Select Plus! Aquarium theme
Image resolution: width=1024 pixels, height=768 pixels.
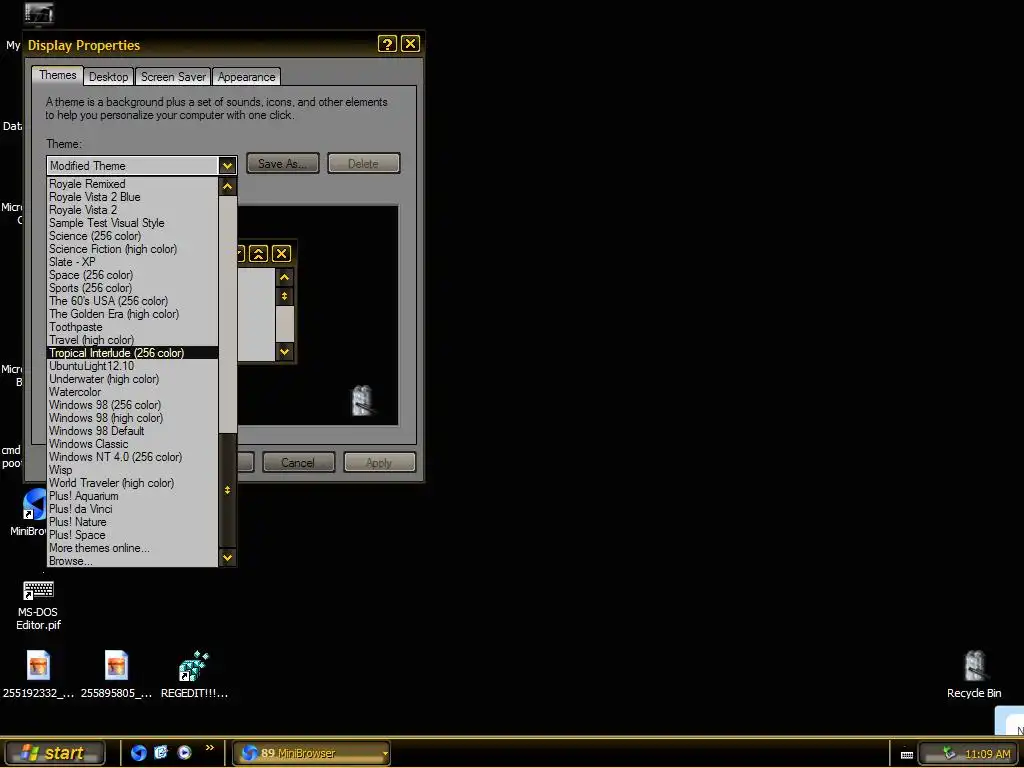tap(133, 496)
